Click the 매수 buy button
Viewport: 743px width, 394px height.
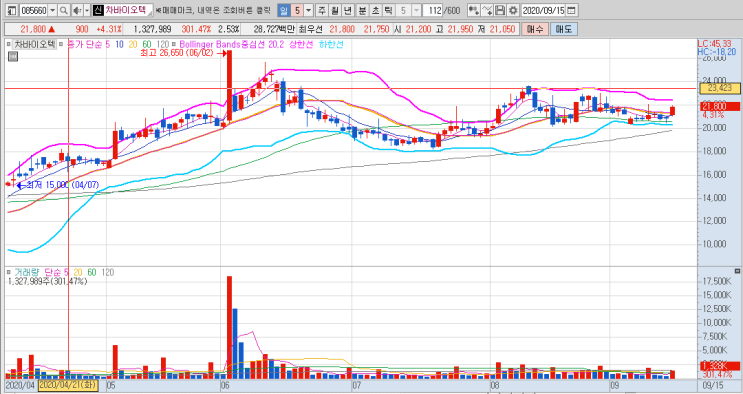[x=535, y=29]
